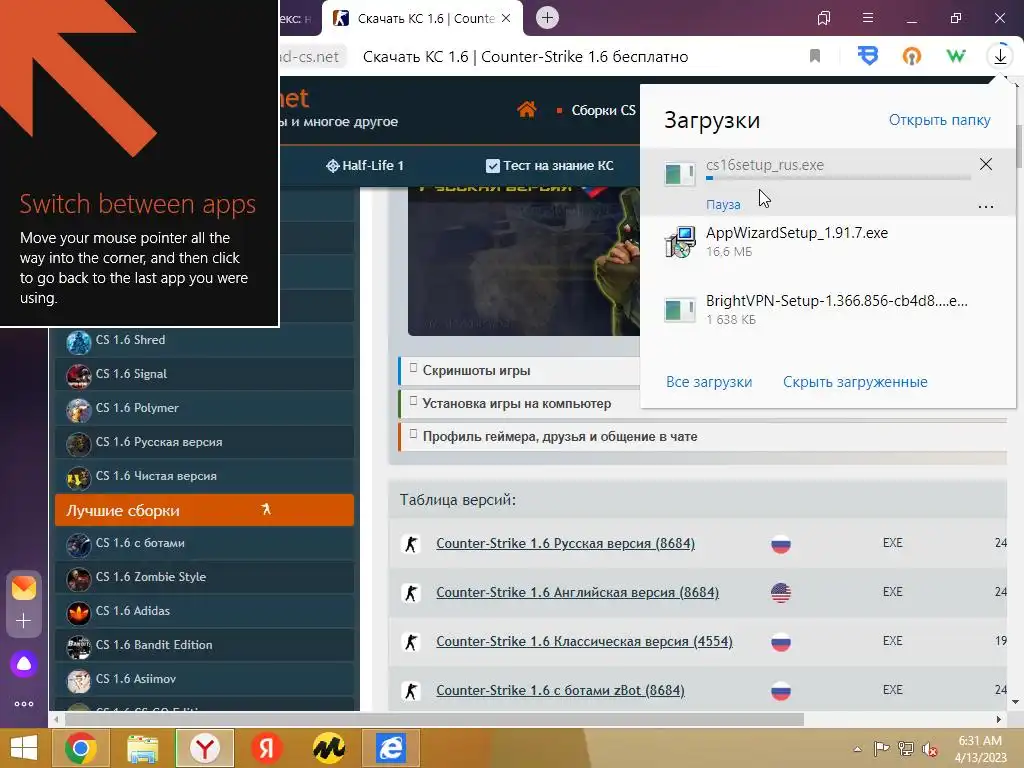Image resolution: width=1024 pixels, height=768 pixels.
Task: Open CS 1.6 Adidas sidebar item
Action: click(204, 611)
